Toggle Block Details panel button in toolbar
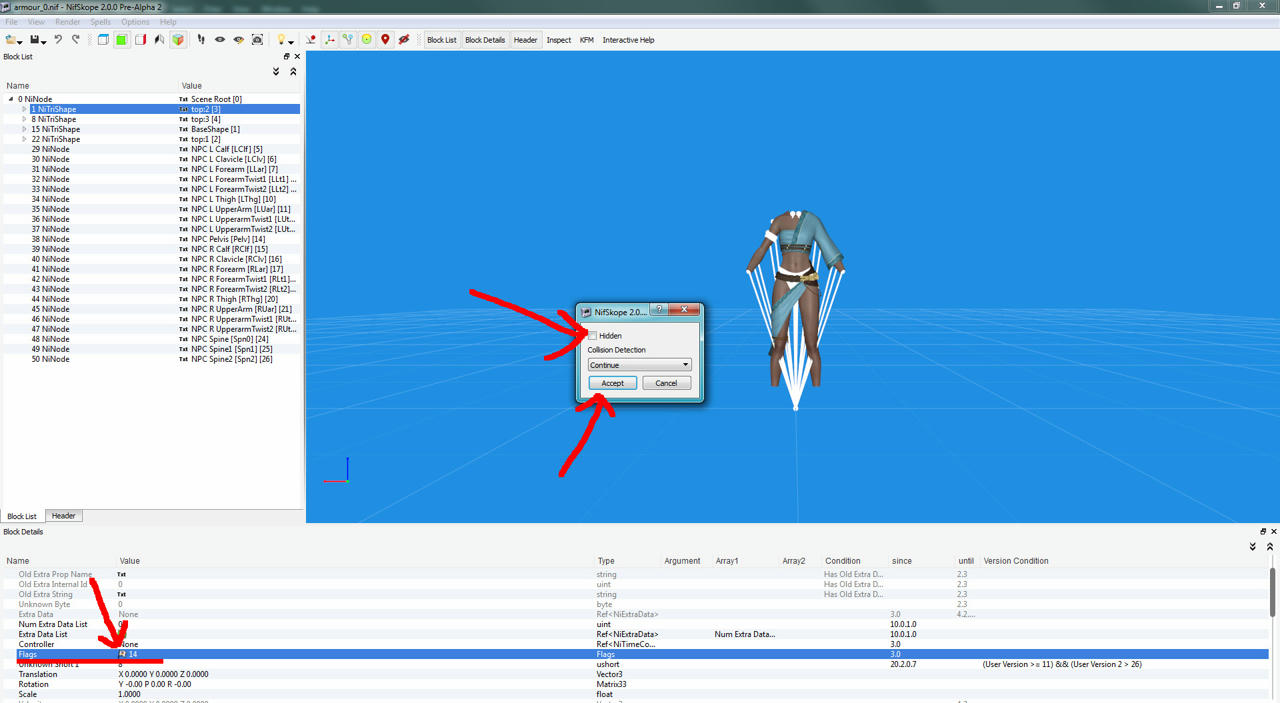 pyautogui.click(x=485, y=40)
